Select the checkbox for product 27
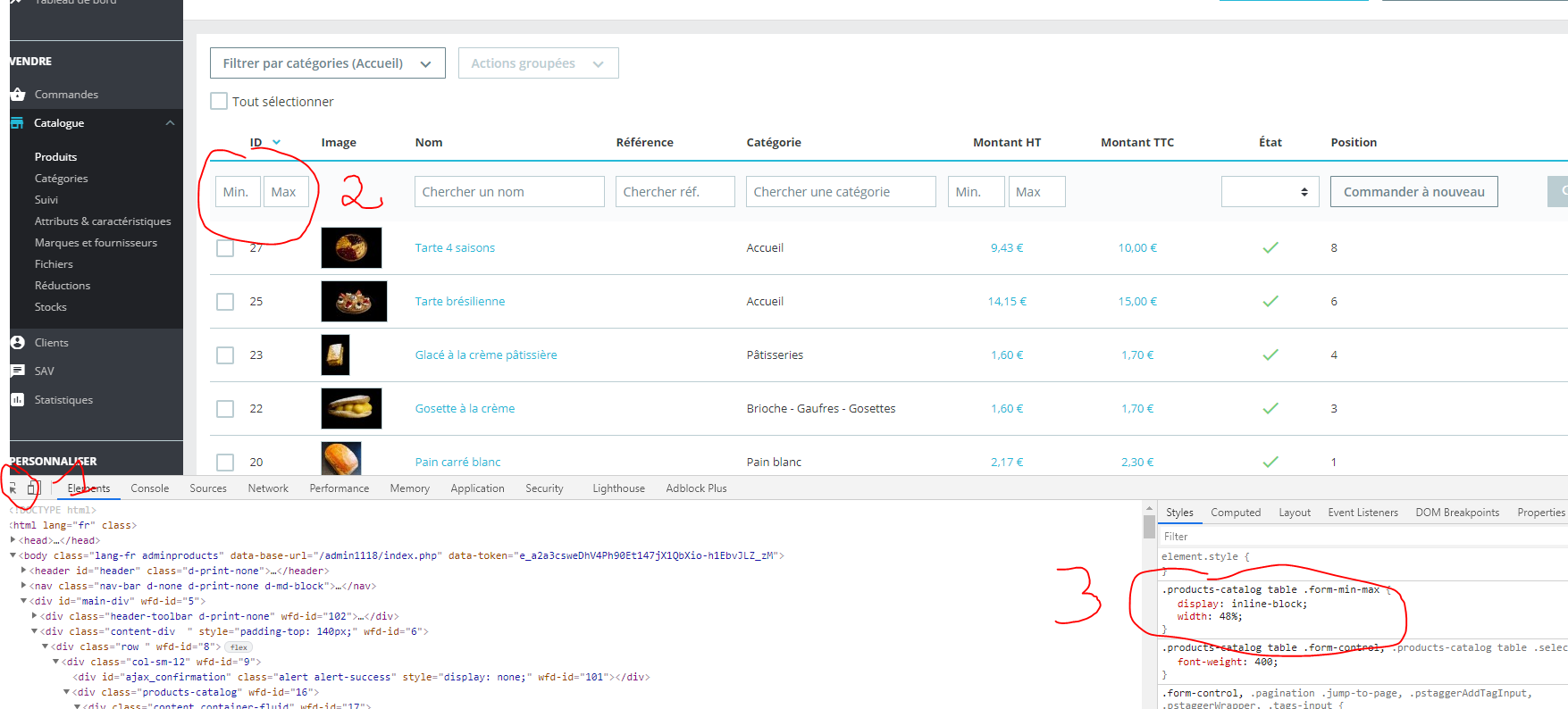Image resolution: width=1568 pixels, height=709 pixels. 225,247
